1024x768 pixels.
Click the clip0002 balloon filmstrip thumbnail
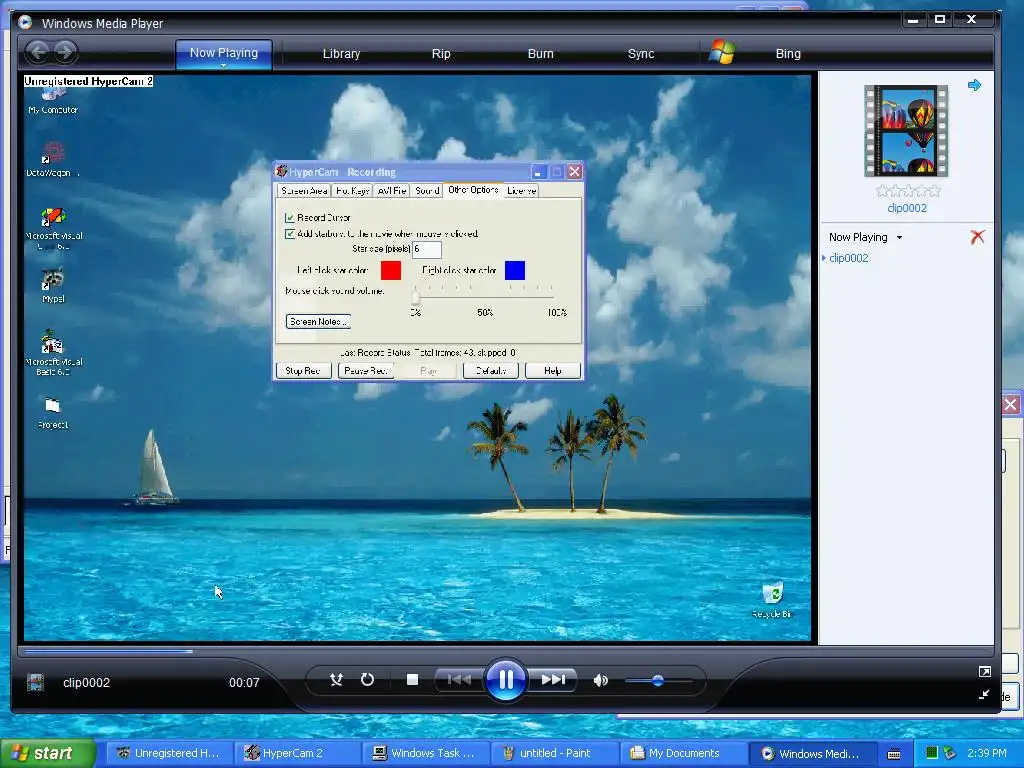906,131
